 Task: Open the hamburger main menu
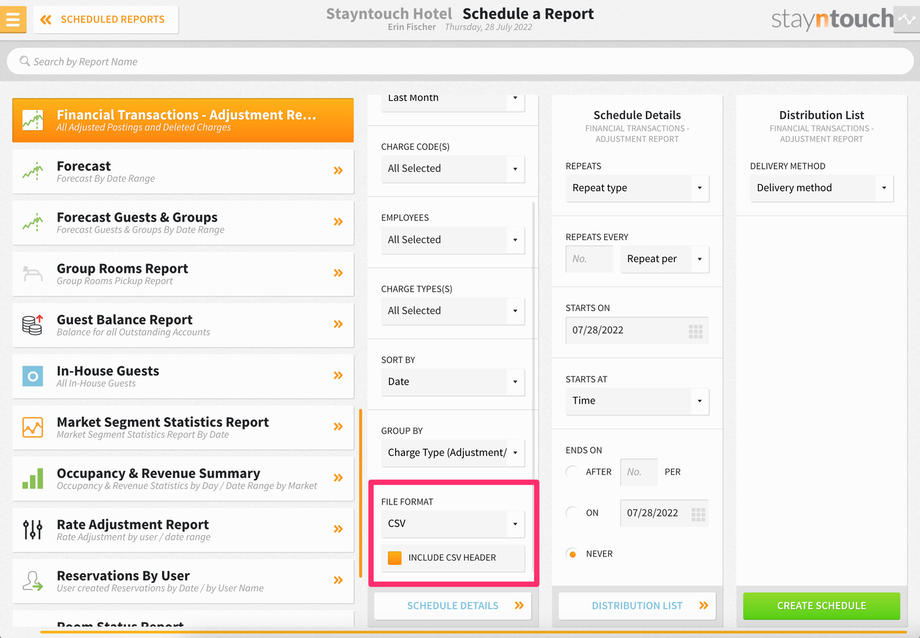13,19
